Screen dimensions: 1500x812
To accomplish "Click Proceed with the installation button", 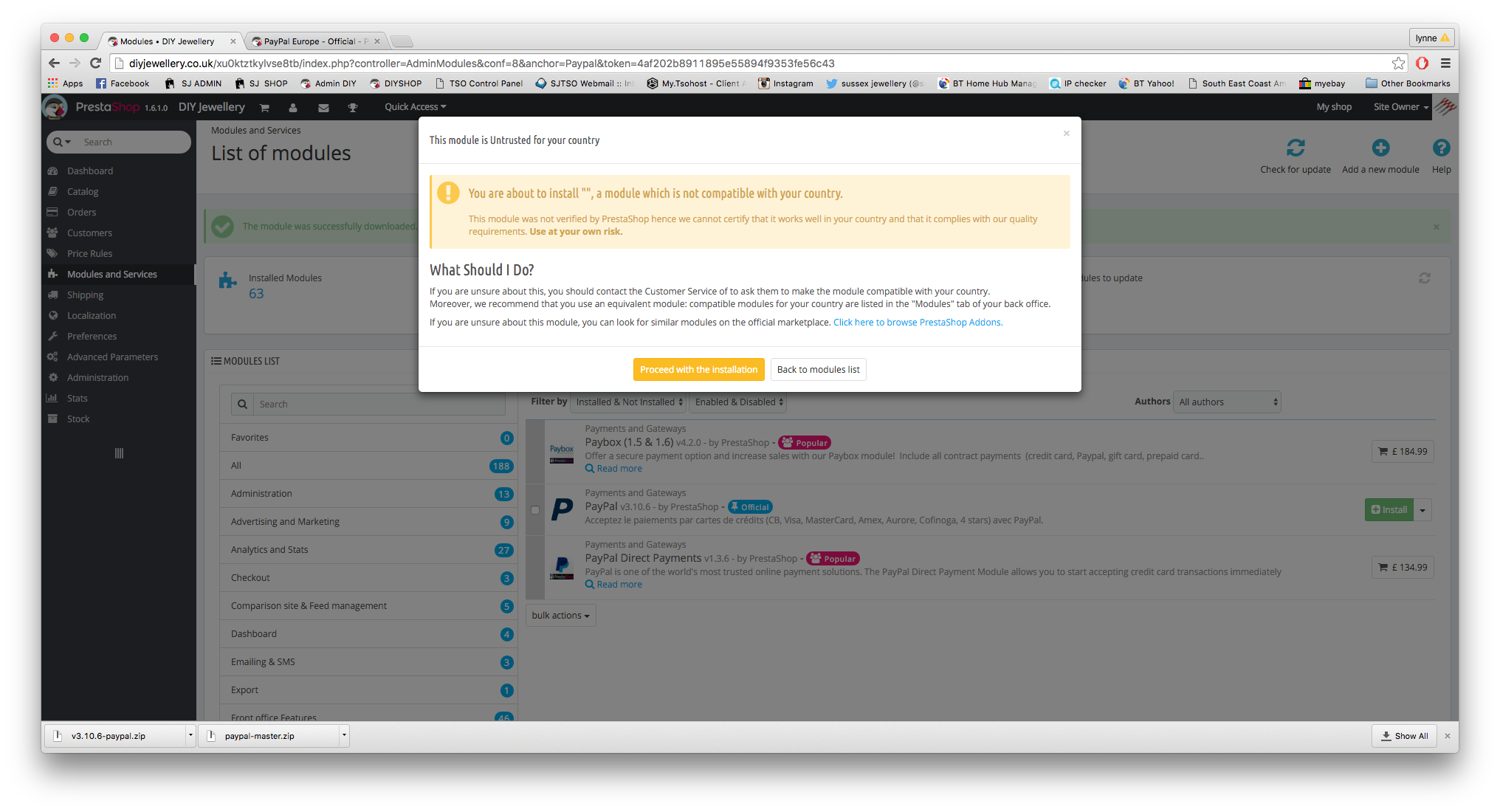I will pos(698,370).
